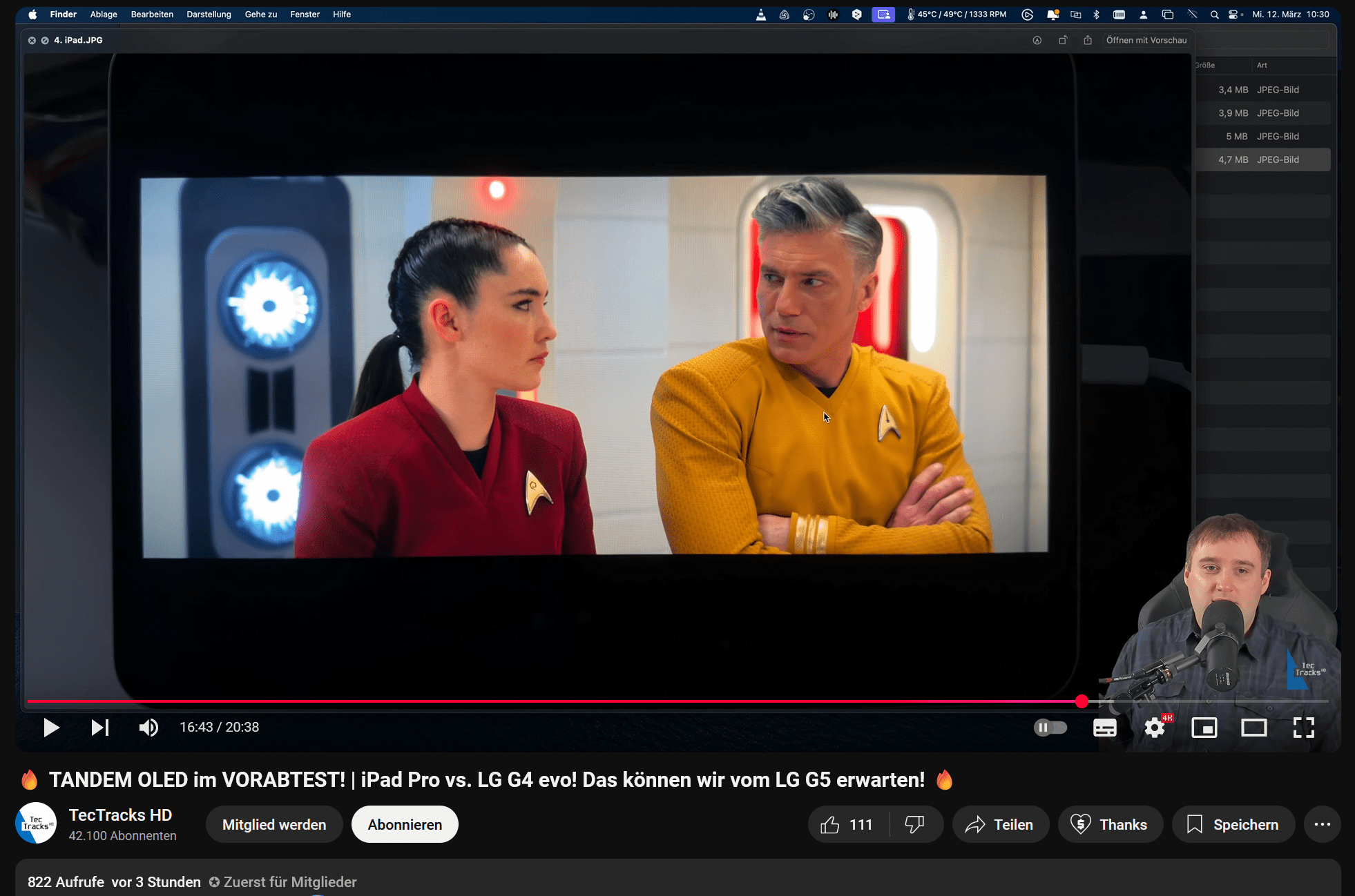The width and height of the screenshot is (1355, 896).
Task: Open TecTracks channel avatar
Action: click(36, 823)
